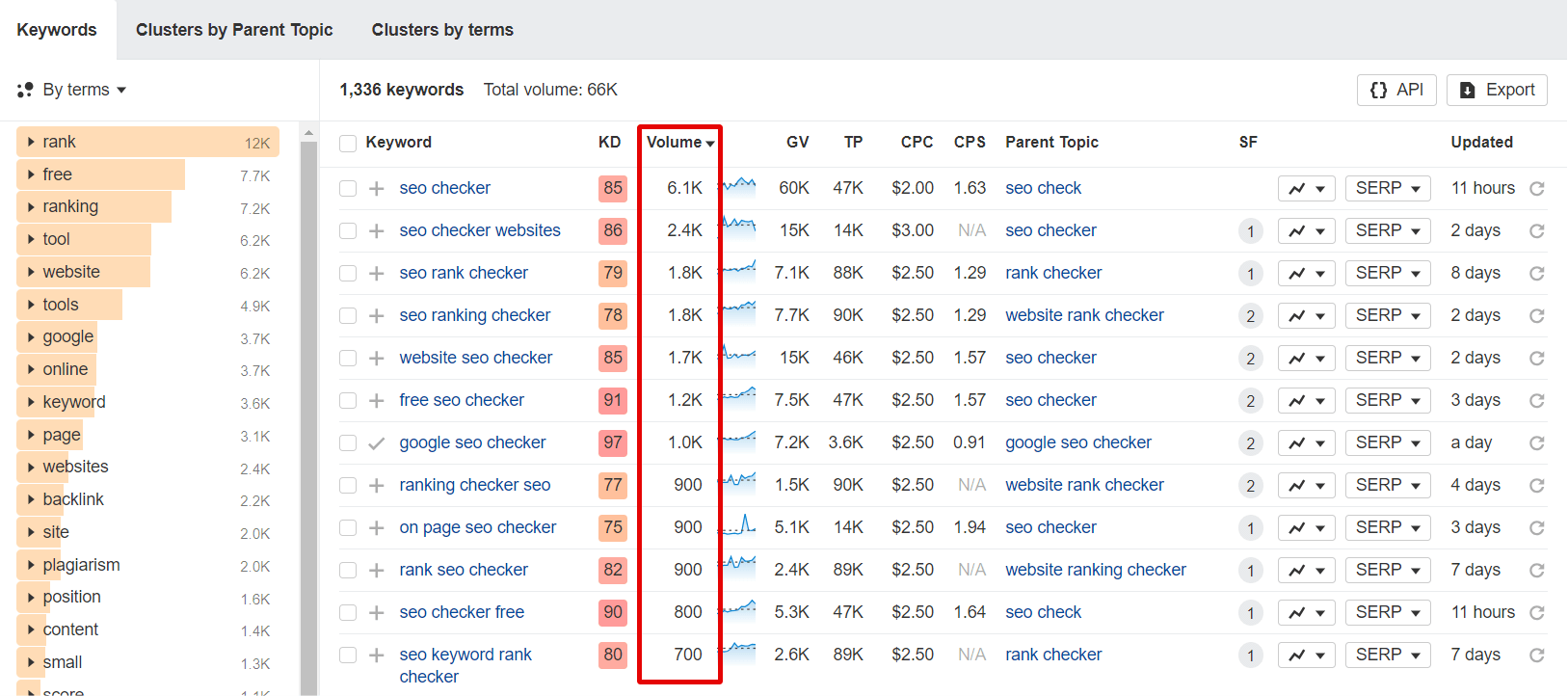View volume trend chart for 'website seo checker'
This screenshot has width=1568, height=696.
pyautogui.click(x=739, y=355)
